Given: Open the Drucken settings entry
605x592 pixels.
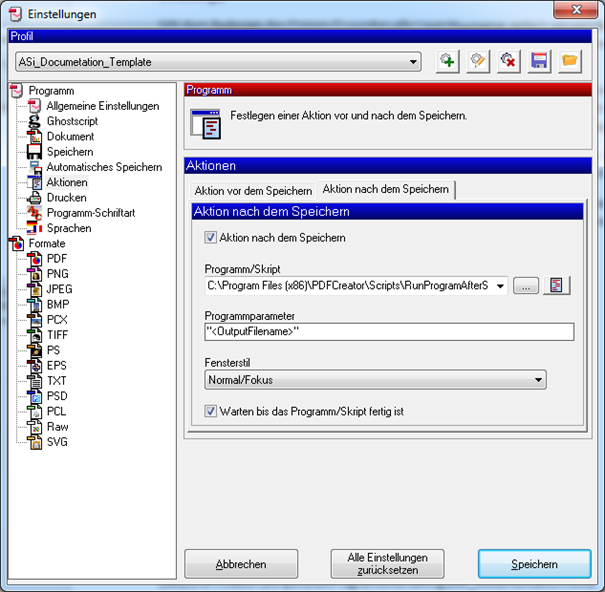Looking at the screenshot, I should 66,198.
